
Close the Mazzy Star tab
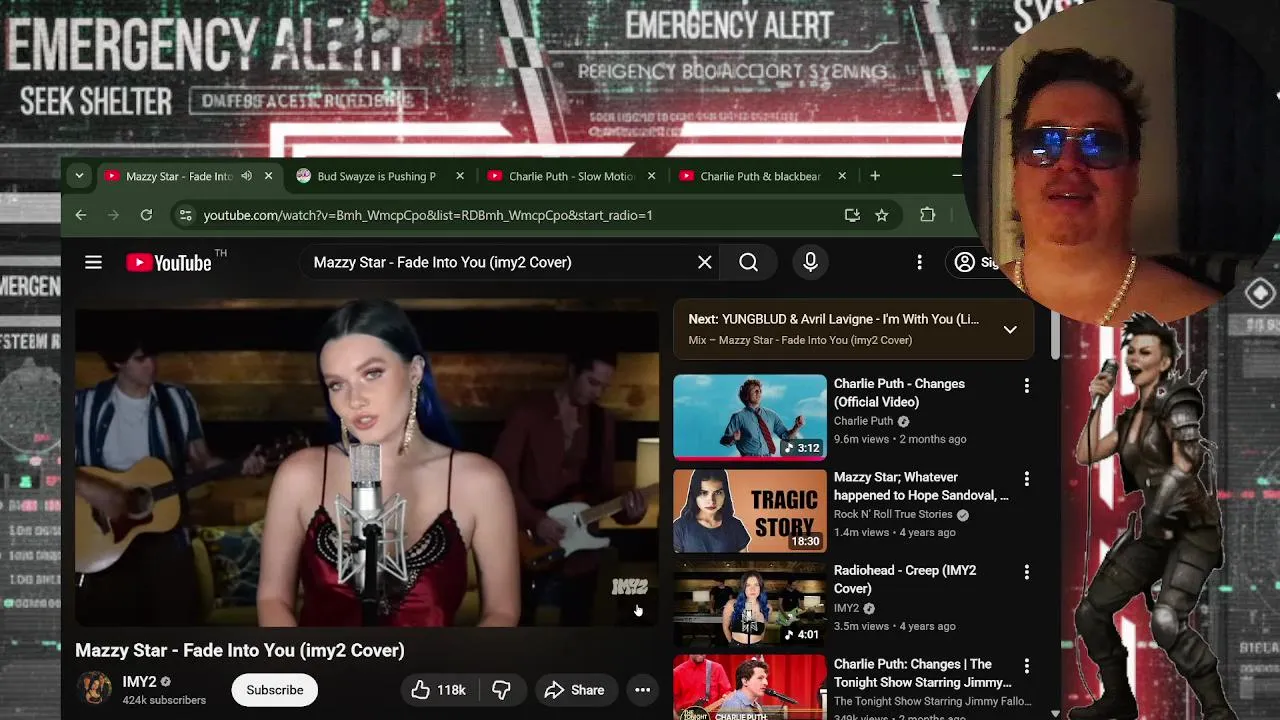click(268, 176)
